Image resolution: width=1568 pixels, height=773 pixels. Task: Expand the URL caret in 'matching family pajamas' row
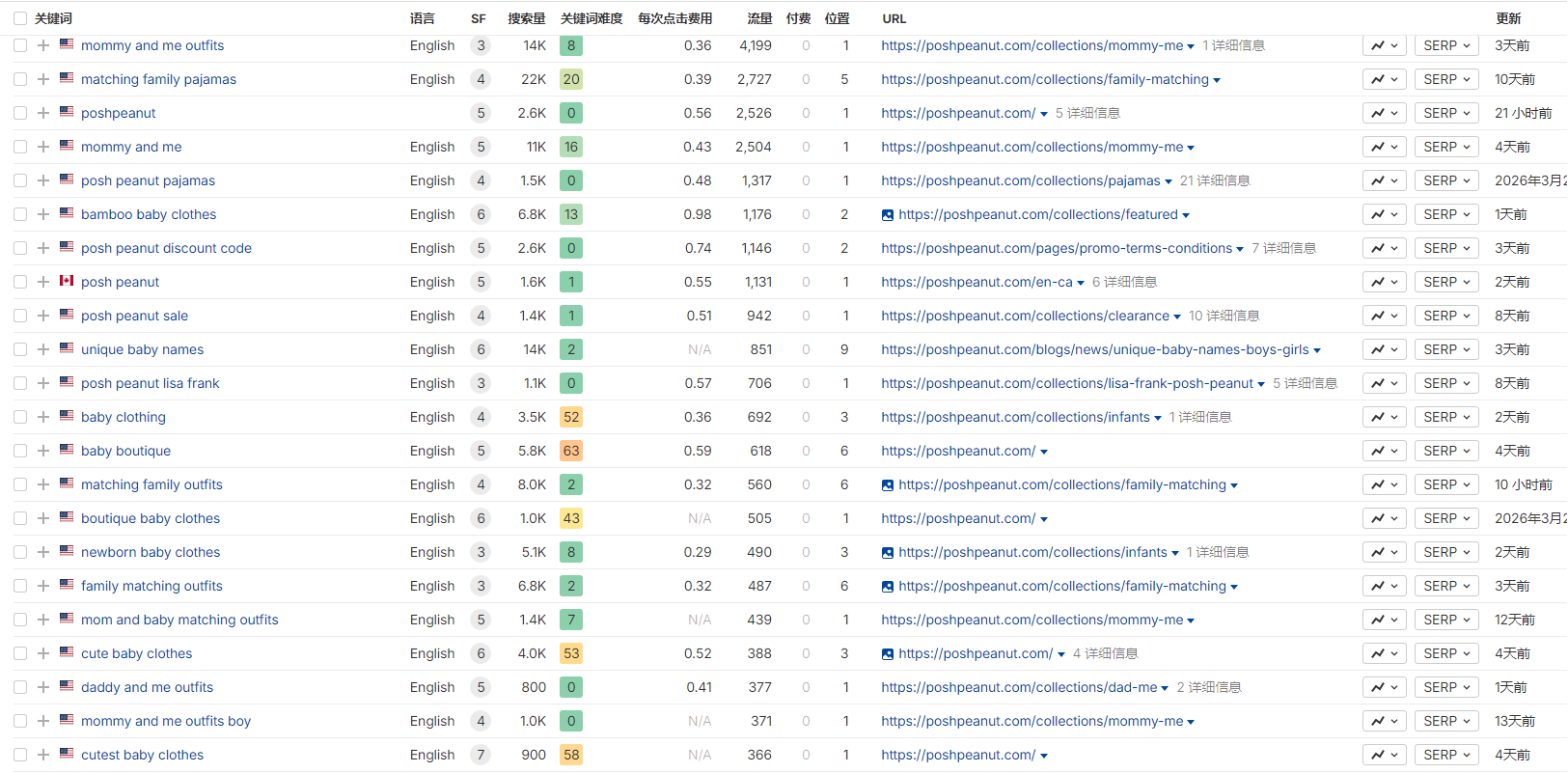[1217, 80]
